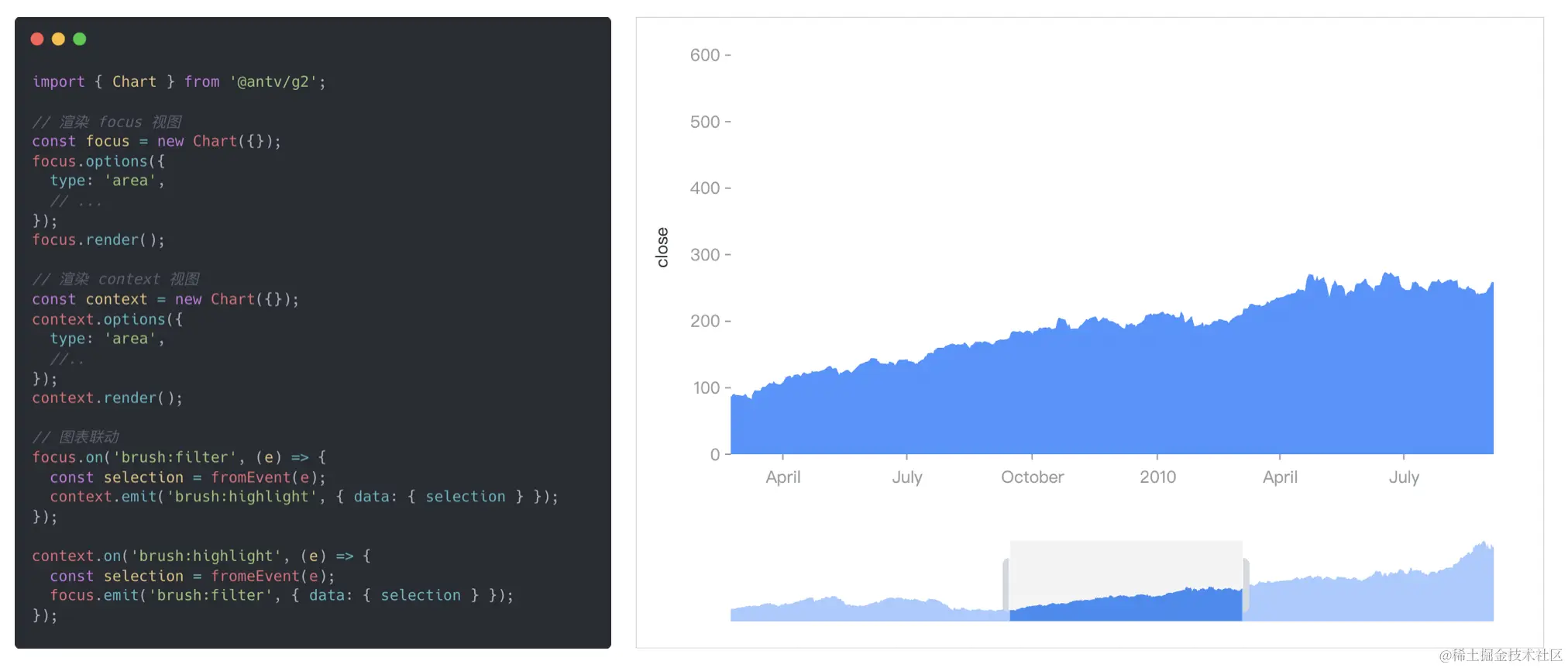Click the '0' y-axis tick label
The height and width of the screenshot is (668, 1568).
715,454
